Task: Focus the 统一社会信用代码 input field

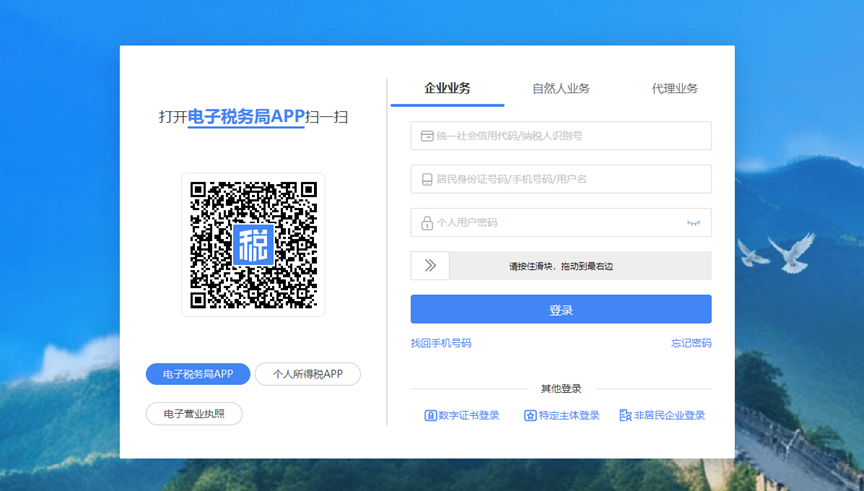Action: coord(570,136)
